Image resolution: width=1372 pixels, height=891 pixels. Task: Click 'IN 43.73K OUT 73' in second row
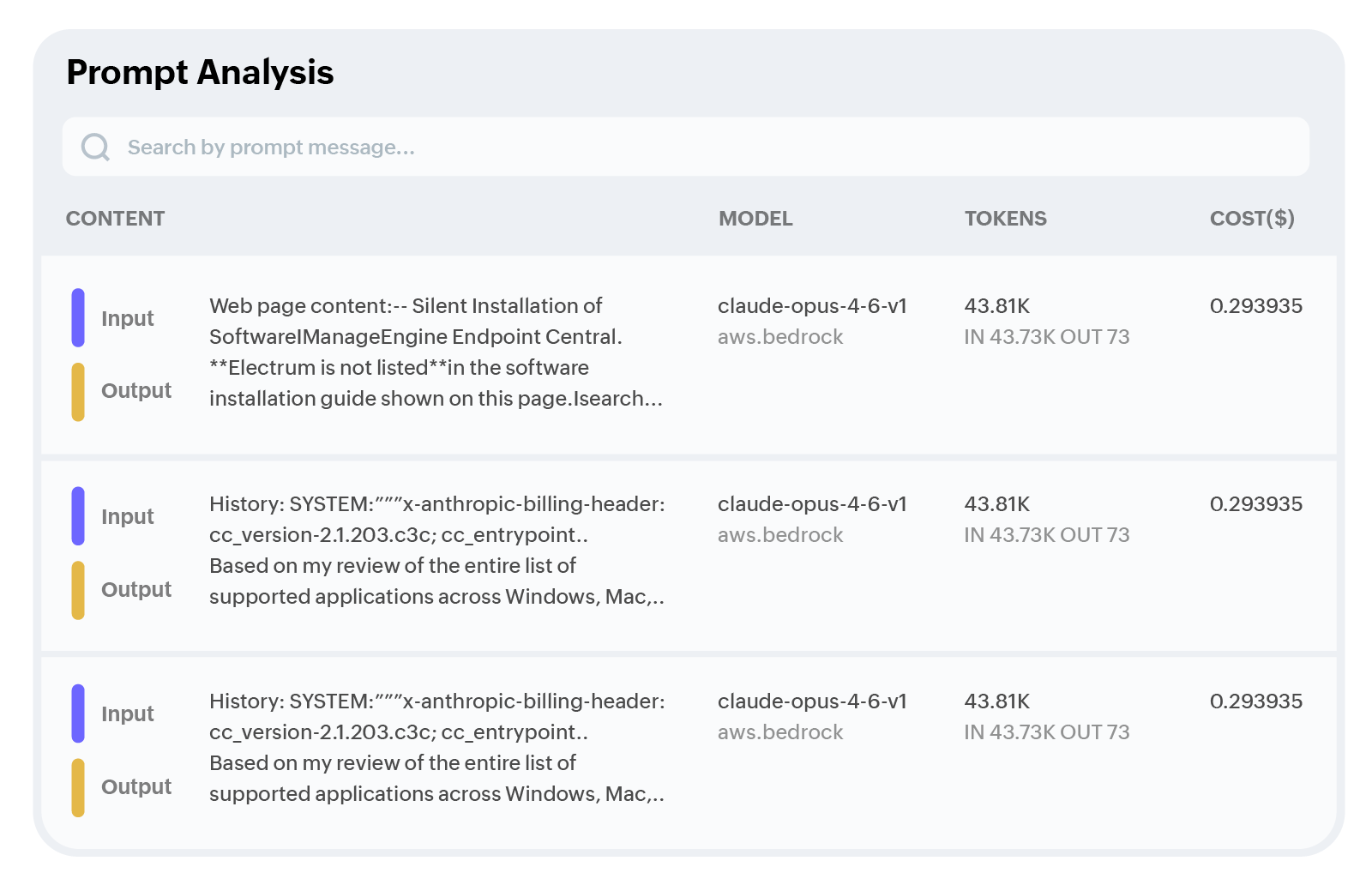[x=1046, y=535]
